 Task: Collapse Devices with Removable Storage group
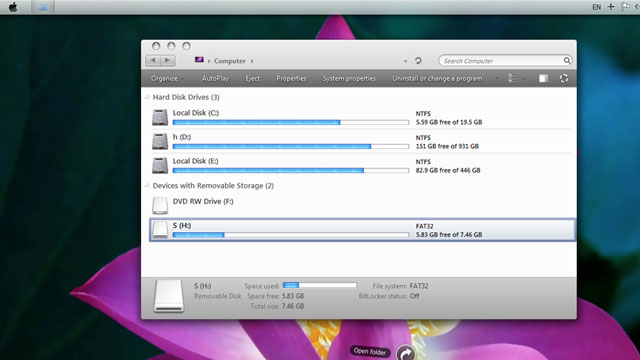[147, 186]
